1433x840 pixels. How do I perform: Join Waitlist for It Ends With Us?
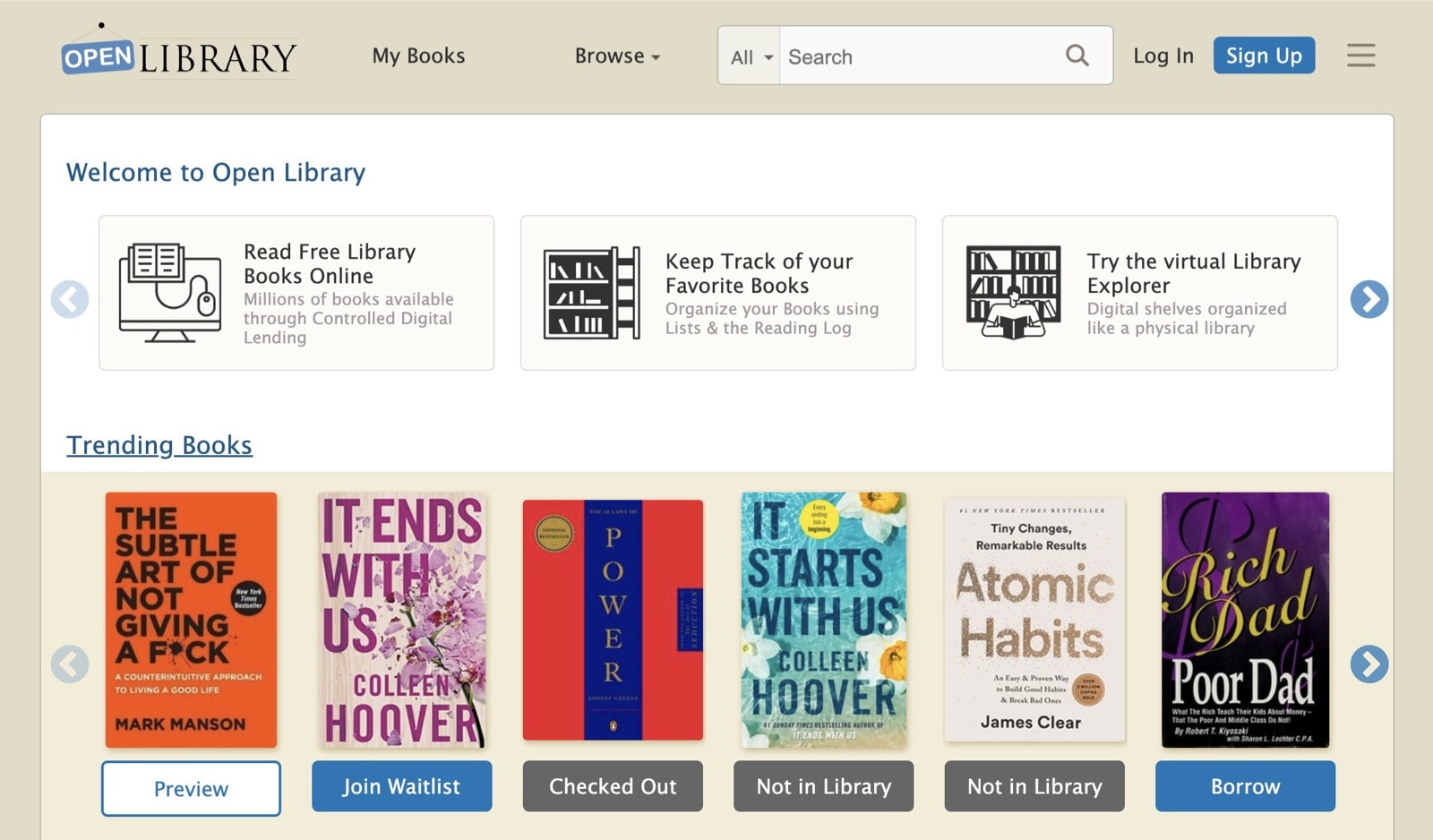(x=401, y=786)
